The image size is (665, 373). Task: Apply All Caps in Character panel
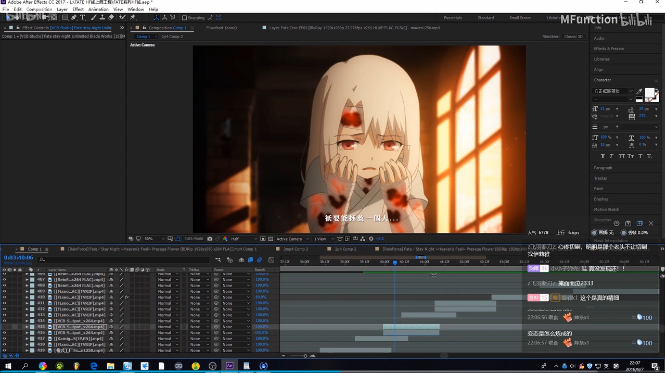tap(621, 156)
